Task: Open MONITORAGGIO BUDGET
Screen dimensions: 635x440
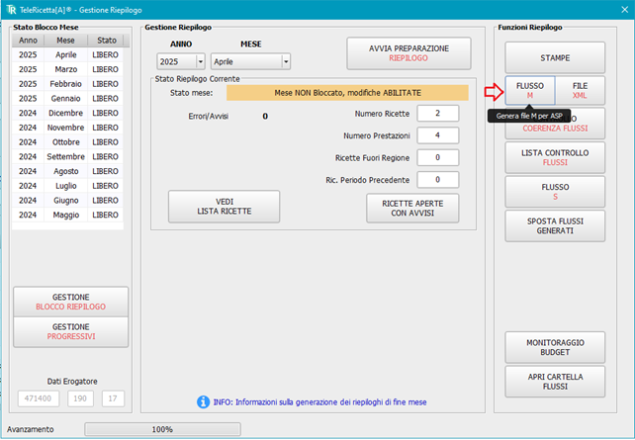Action: (554, 347)
